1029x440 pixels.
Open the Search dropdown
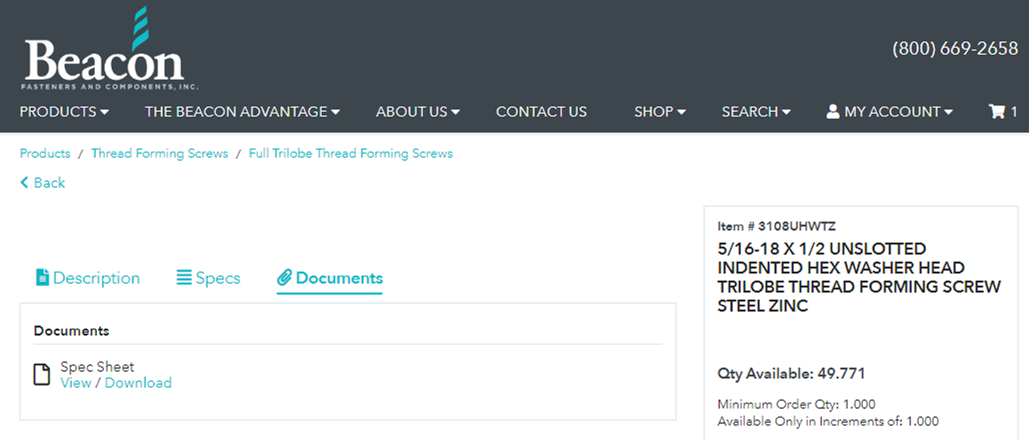click(x=756, y=112)
